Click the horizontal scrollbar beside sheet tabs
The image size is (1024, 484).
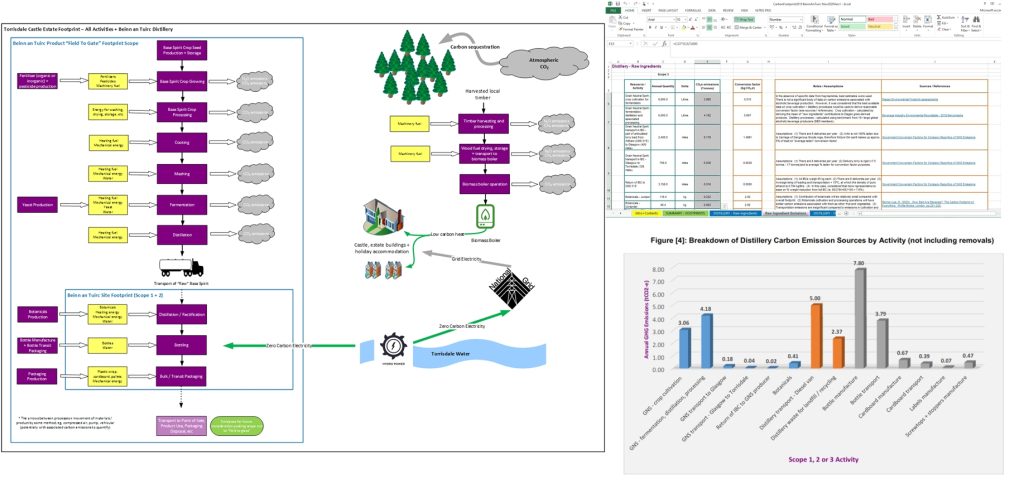point(926,214)
